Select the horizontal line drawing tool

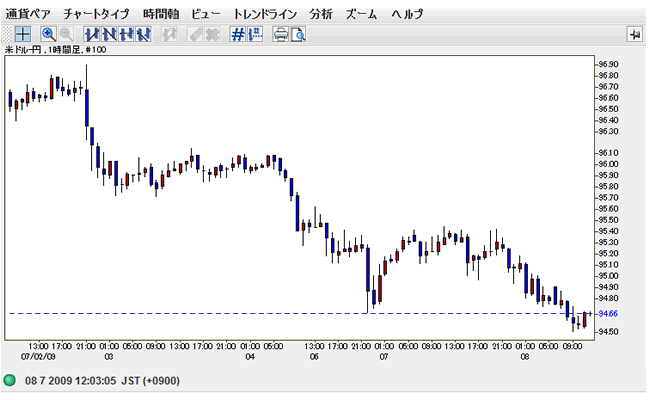tap(126, 34)
